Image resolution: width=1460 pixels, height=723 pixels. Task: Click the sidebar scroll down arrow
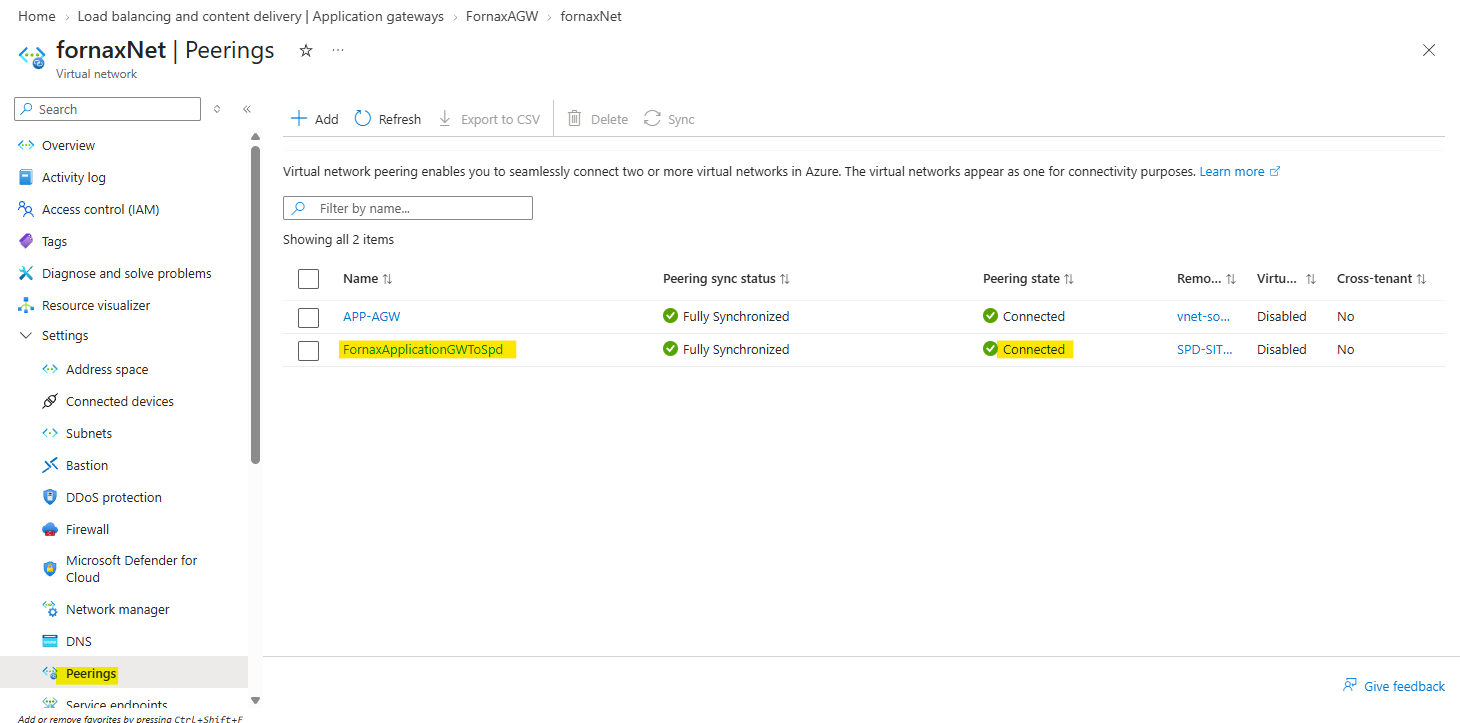(x=255, y=700)
